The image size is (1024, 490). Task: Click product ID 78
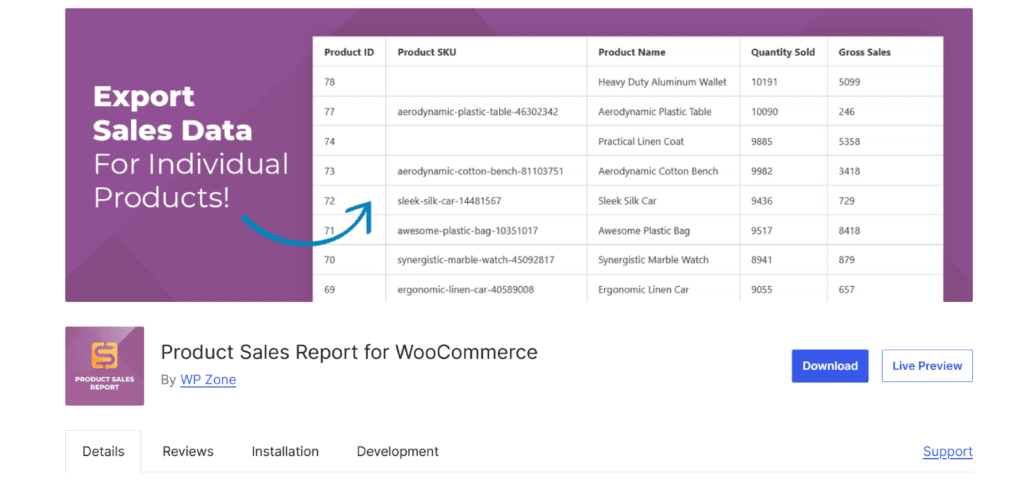pyautogui.click(x=330, y=82)
